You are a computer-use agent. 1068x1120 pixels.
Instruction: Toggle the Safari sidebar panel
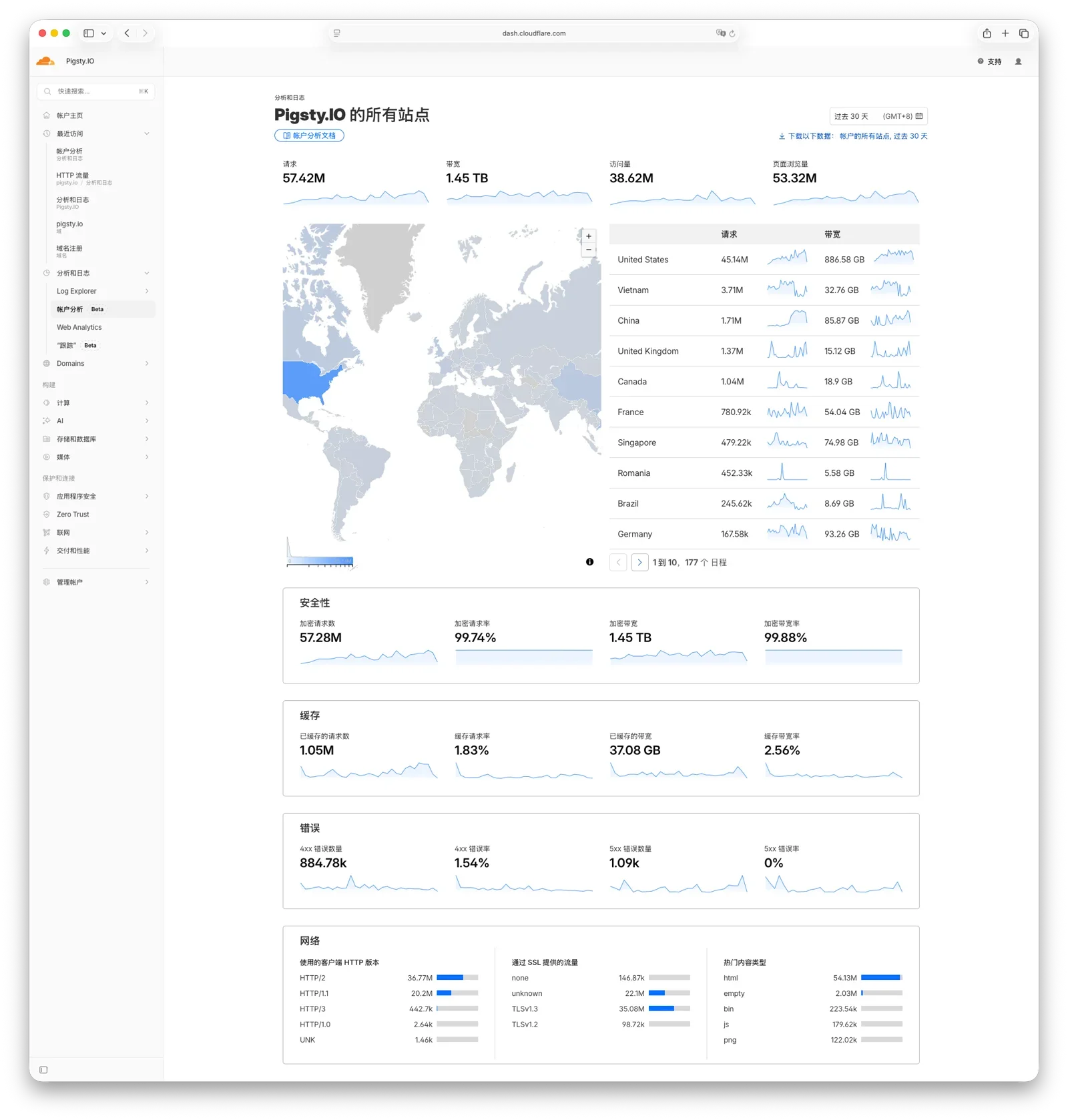pyautogui.click(x=89, y=33)
